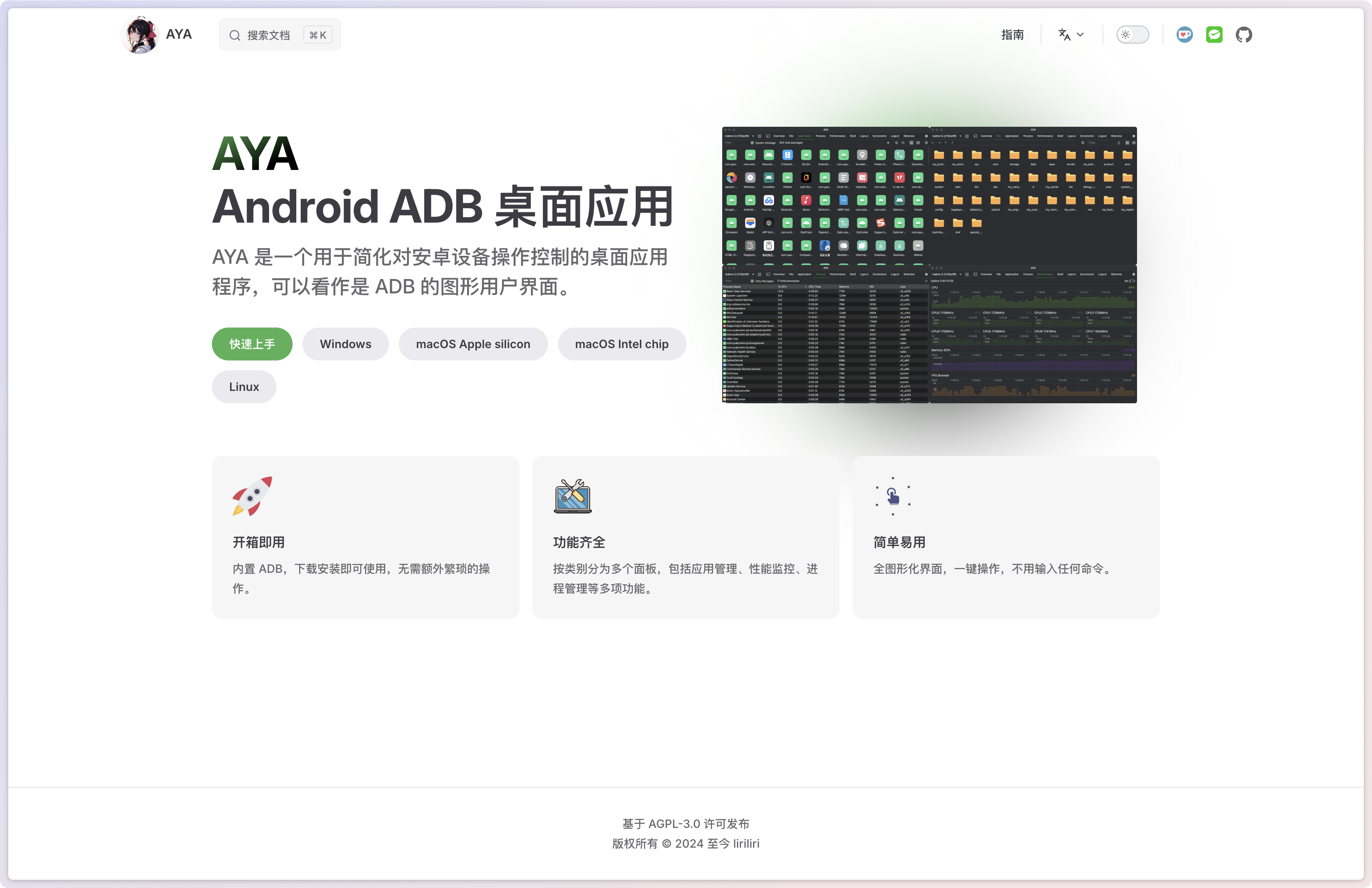Click the magnifier icon in the search bar
The image size is (1372, 888).
[x=235, y=35]
